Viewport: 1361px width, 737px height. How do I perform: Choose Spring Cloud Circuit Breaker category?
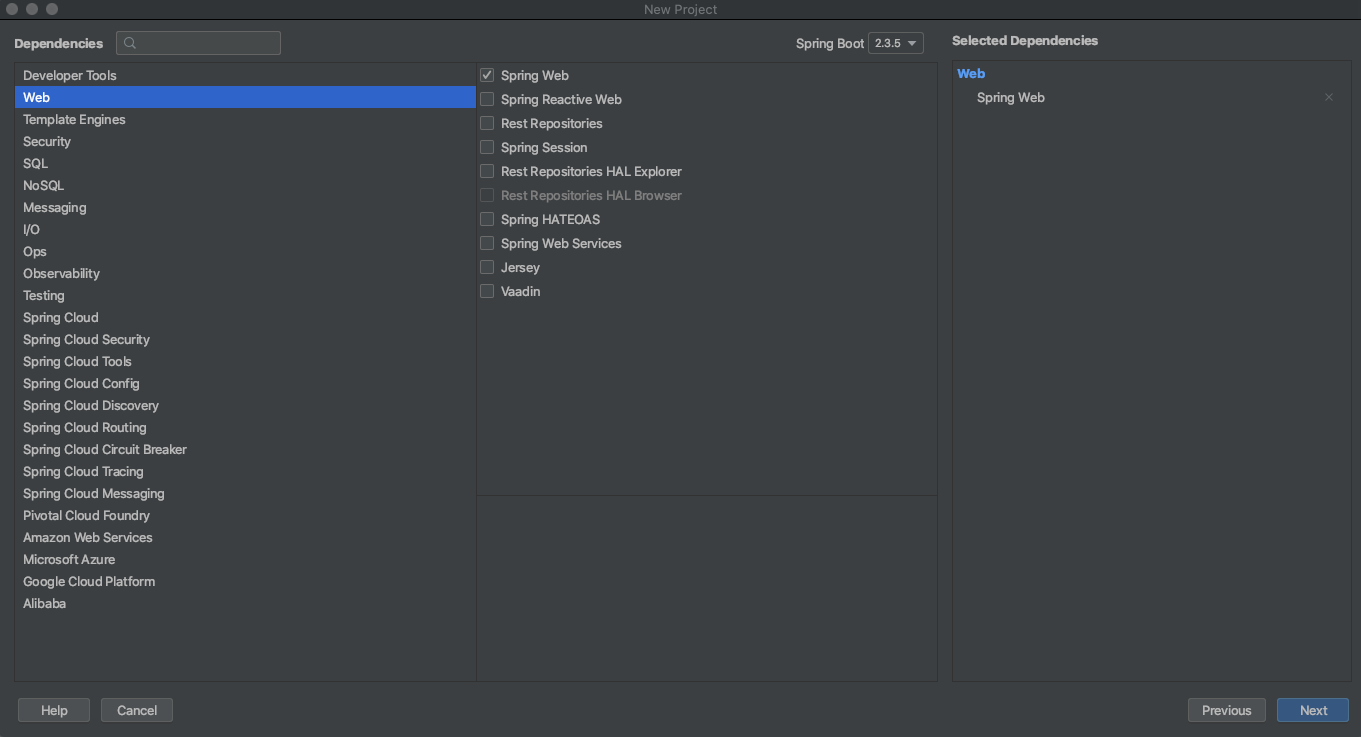click(x=245, y=449)
